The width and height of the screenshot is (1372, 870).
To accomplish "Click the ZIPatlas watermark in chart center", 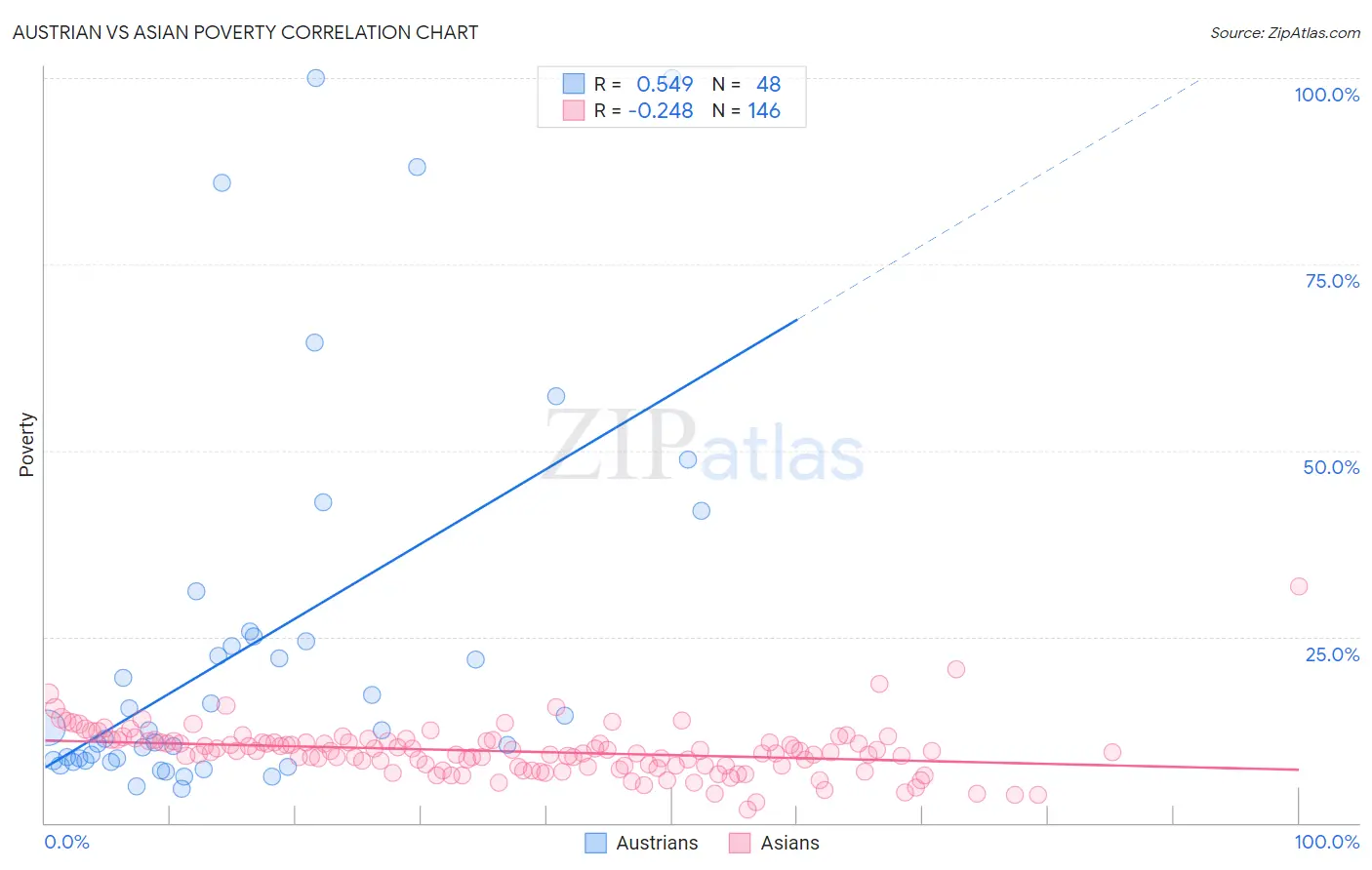I will (704, 446).
